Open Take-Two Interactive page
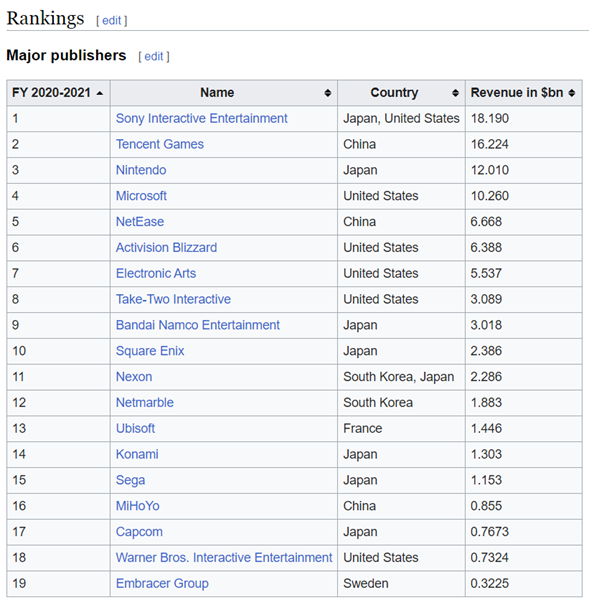589x600 pixels. pyautogui.click(x=173, y=299)
